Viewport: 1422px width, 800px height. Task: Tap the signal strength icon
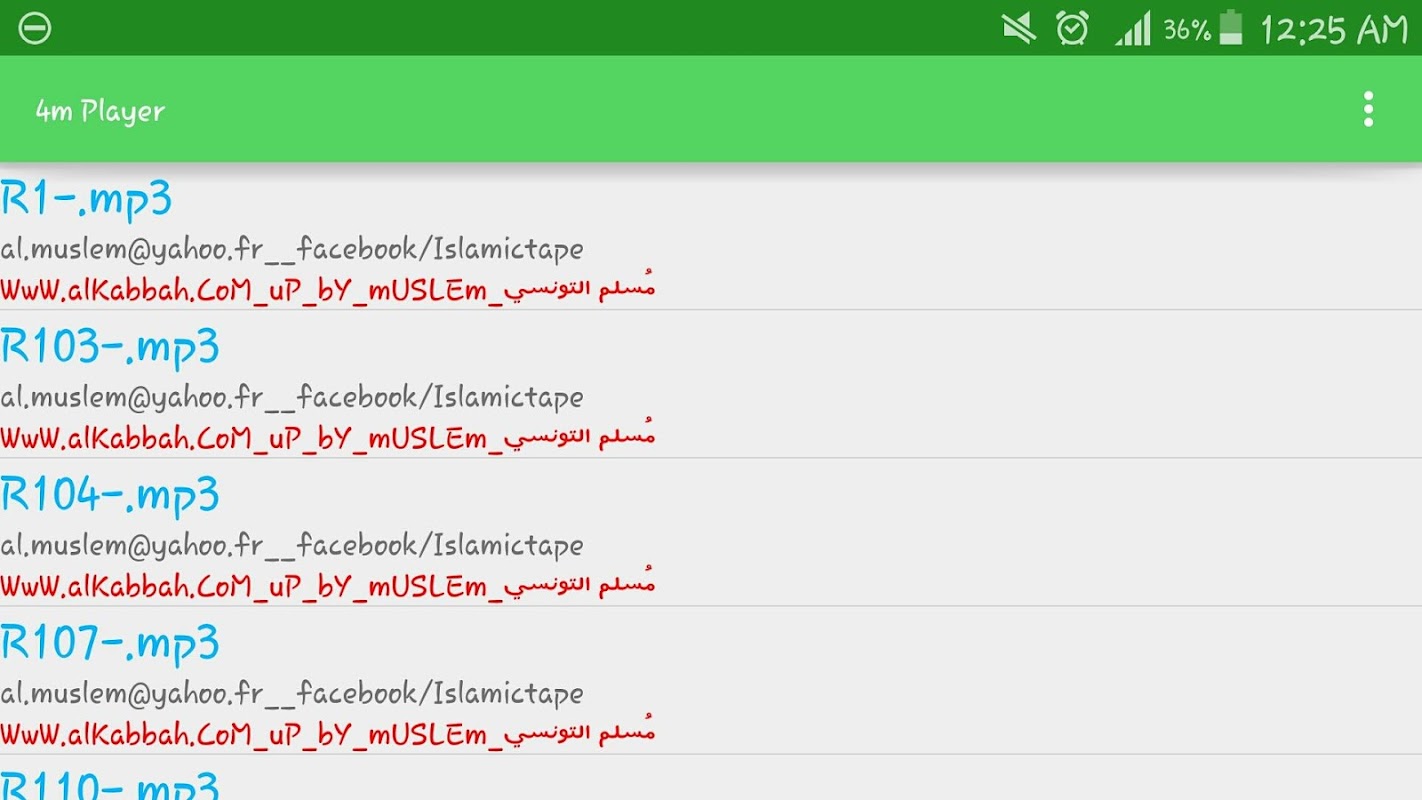(x=1133, y=28)
